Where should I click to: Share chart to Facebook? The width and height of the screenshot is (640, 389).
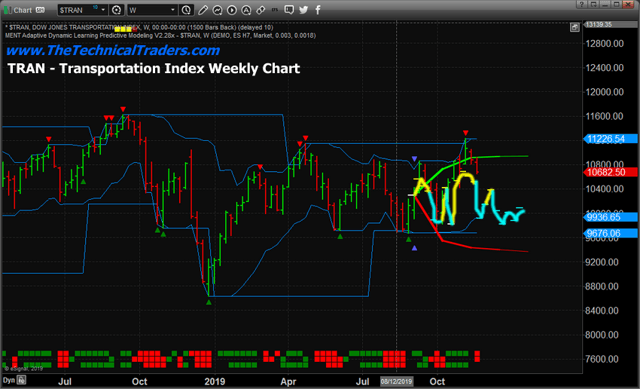tap(318, 10)
